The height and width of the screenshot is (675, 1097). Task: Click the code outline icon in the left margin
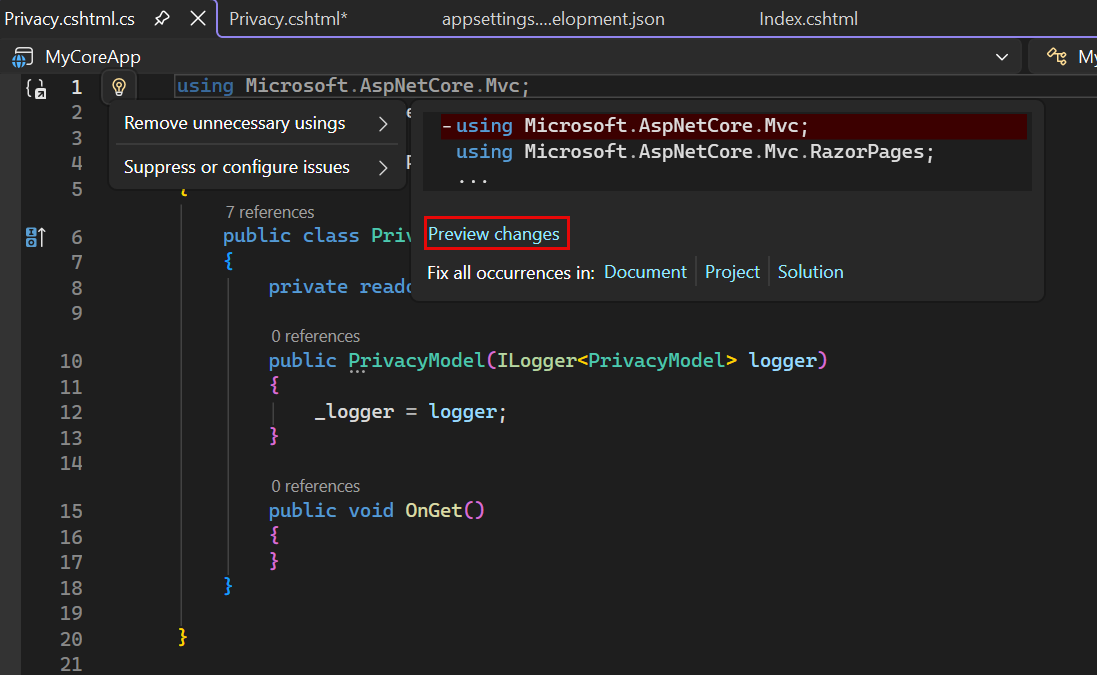[34, 88]
